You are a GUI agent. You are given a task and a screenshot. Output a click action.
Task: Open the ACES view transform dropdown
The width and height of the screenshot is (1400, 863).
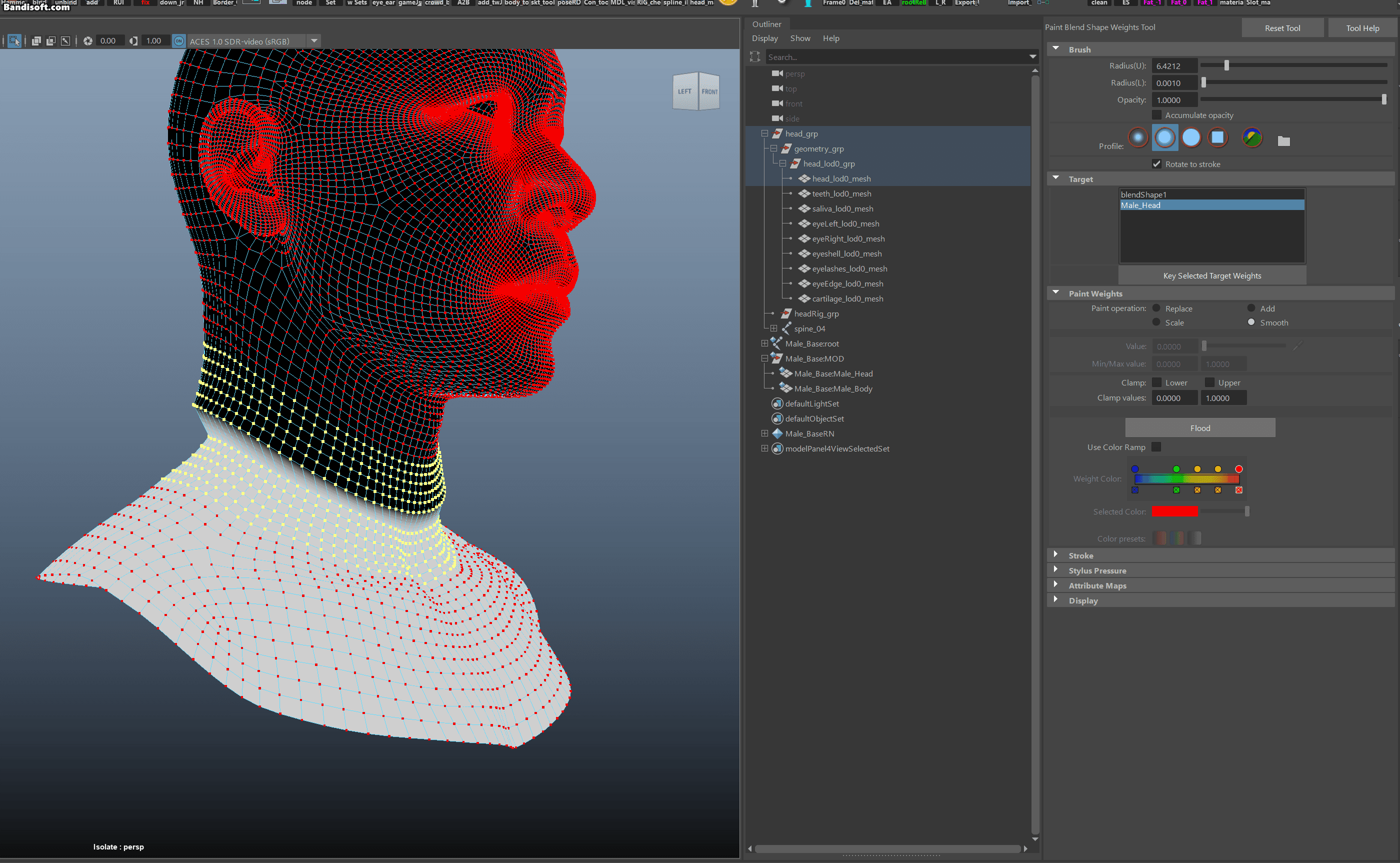coord(314,41)
